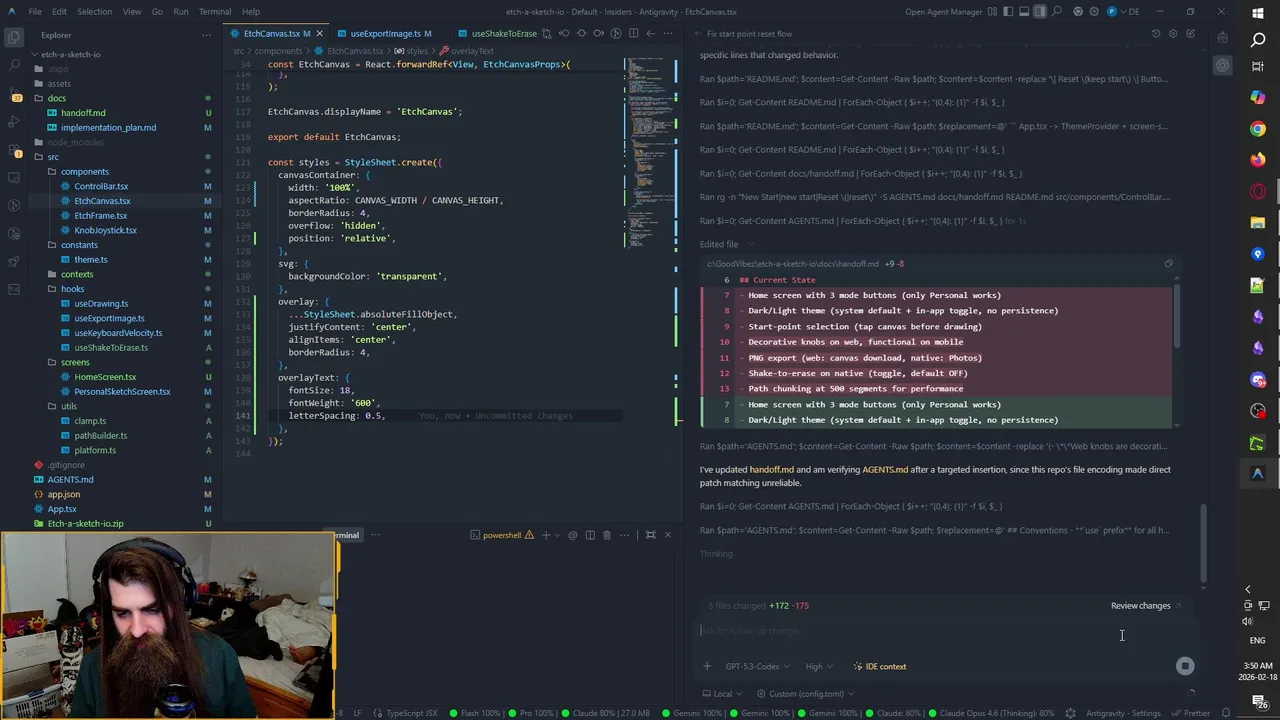Open the Help menu
1280x720 pixels.
(251, 12)
